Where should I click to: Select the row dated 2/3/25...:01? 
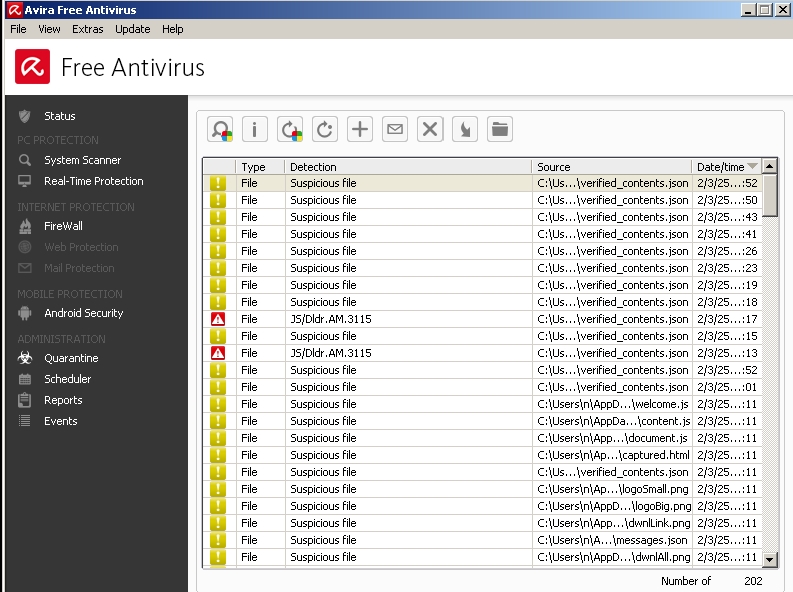pos(482,387)
